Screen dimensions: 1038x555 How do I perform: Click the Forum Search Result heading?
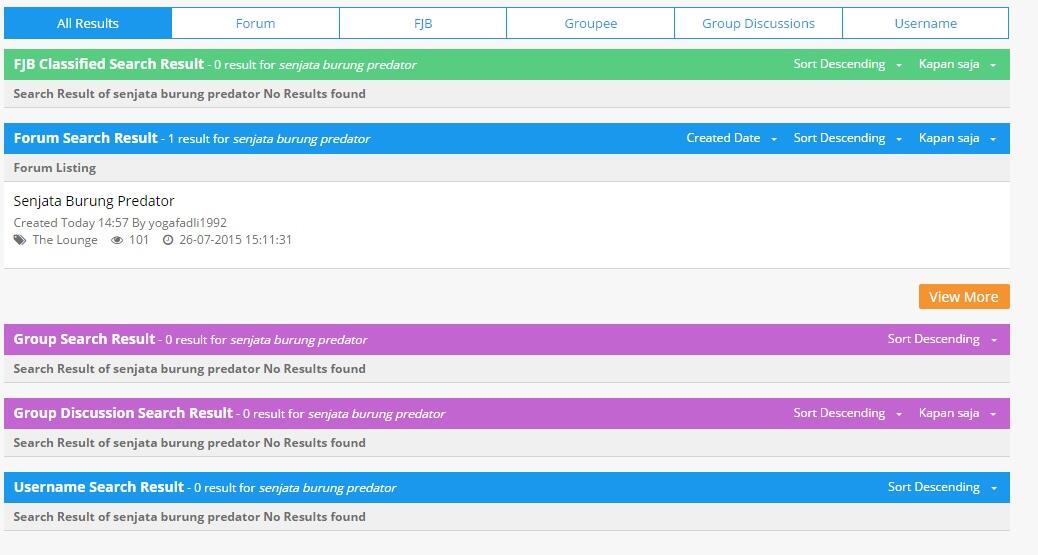tap(85, 138)
